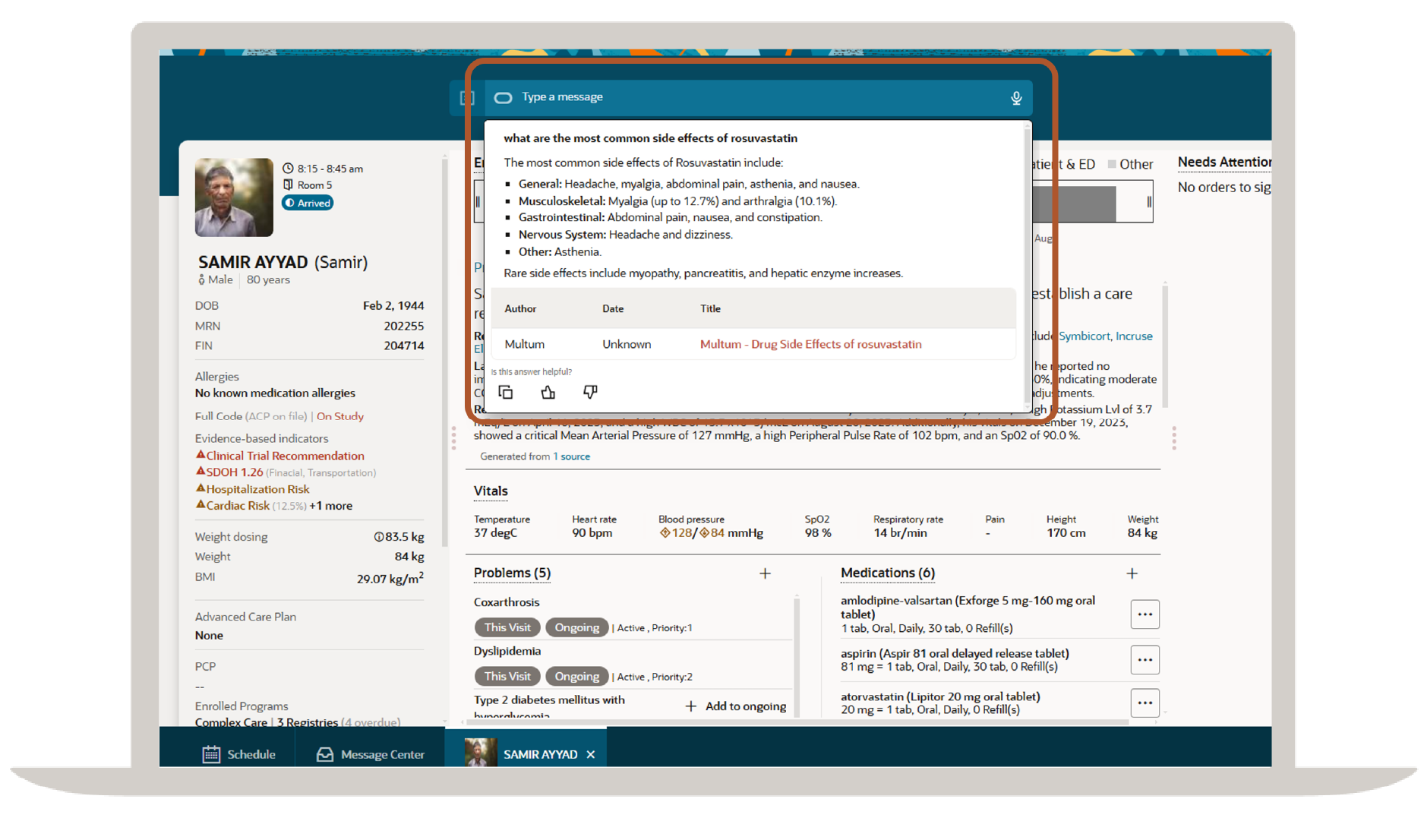Click the plus icon to add a Problem
Viewport: 1424px width, 840px height.
pos(766,573)
